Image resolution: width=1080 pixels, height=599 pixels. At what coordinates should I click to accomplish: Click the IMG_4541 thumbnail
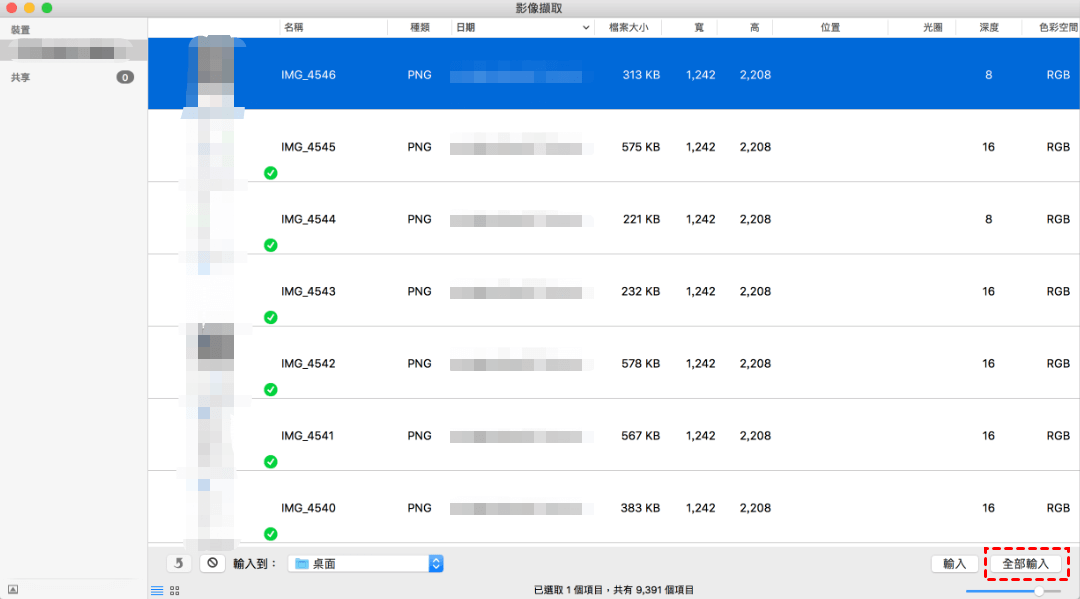pyautogui.click(x=216, y=435)
